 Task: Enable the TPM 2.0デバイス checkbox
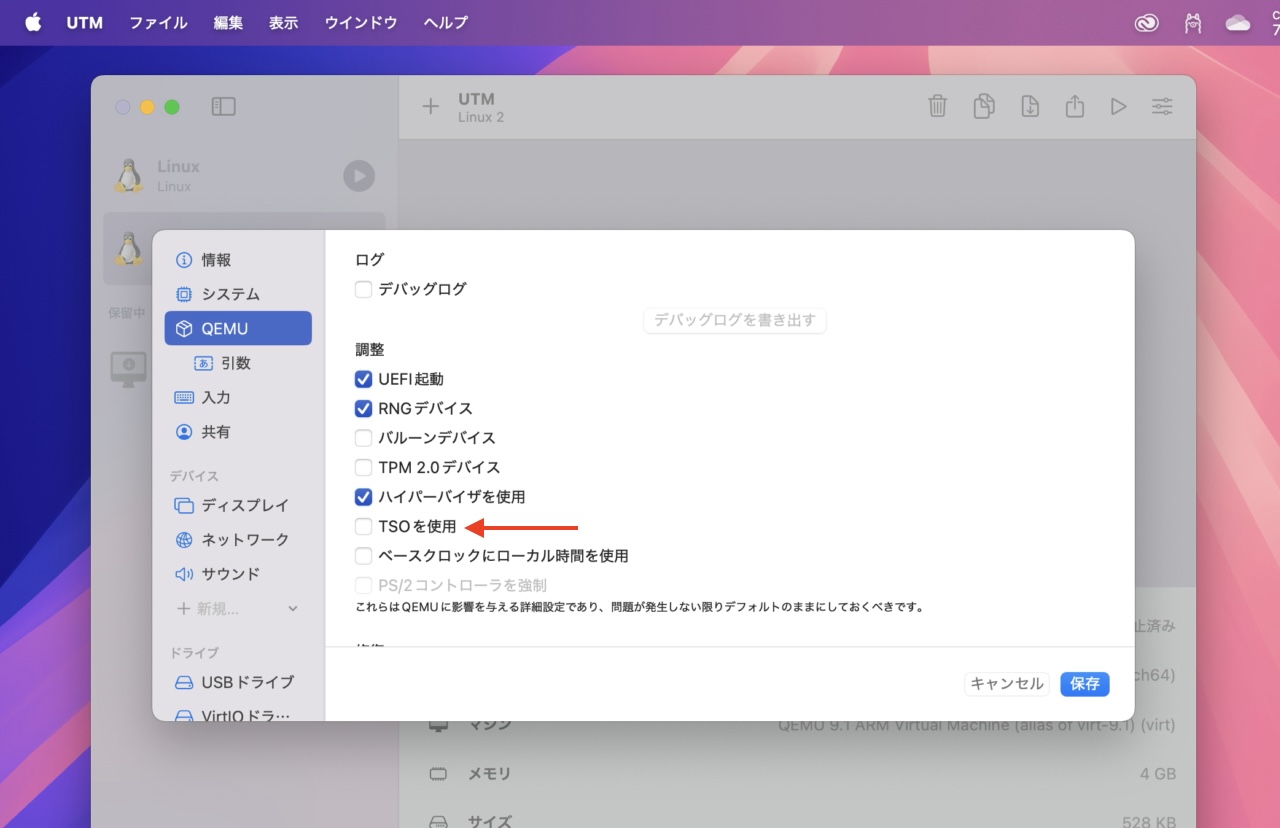click(x=363, y=467)
